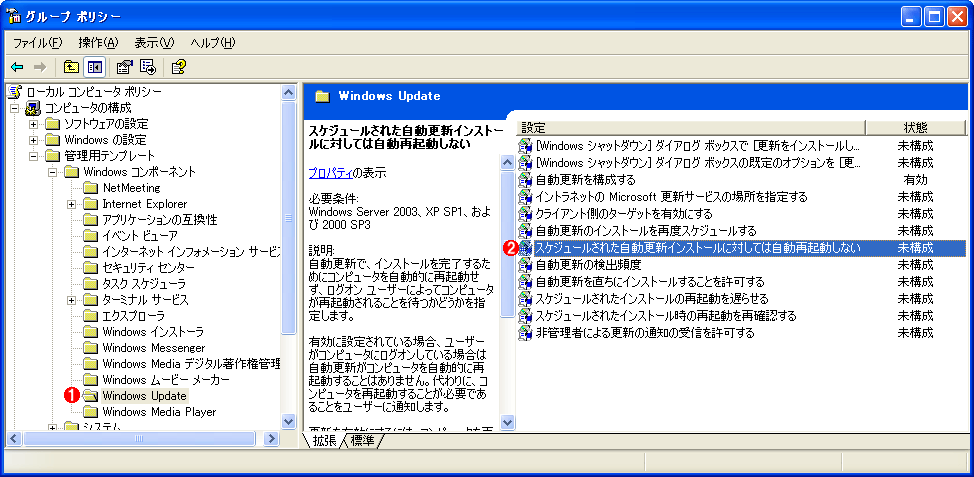Screen dimensions: 974x477
Task: Click tree pane horizontal scroll right arrow
Action: [271, 438]
